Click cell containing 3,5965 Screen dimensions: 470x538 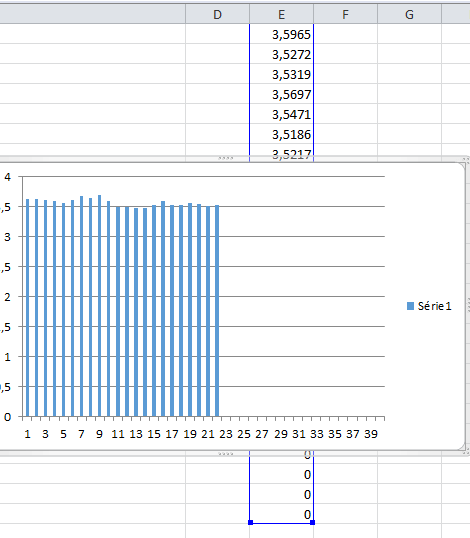click(x=281, y=34)
